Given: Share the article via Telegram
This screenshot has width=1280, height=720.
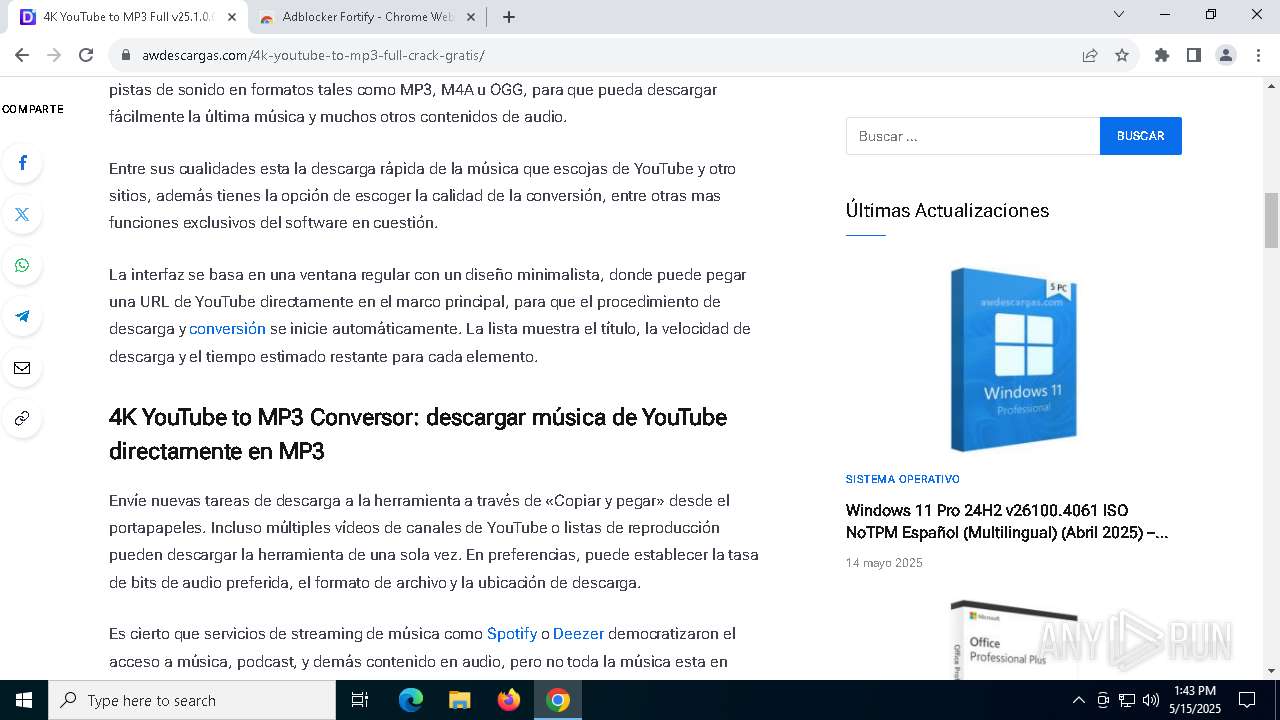Looking at the screenshot, I should pyautogui.click(x=22, y=316).
